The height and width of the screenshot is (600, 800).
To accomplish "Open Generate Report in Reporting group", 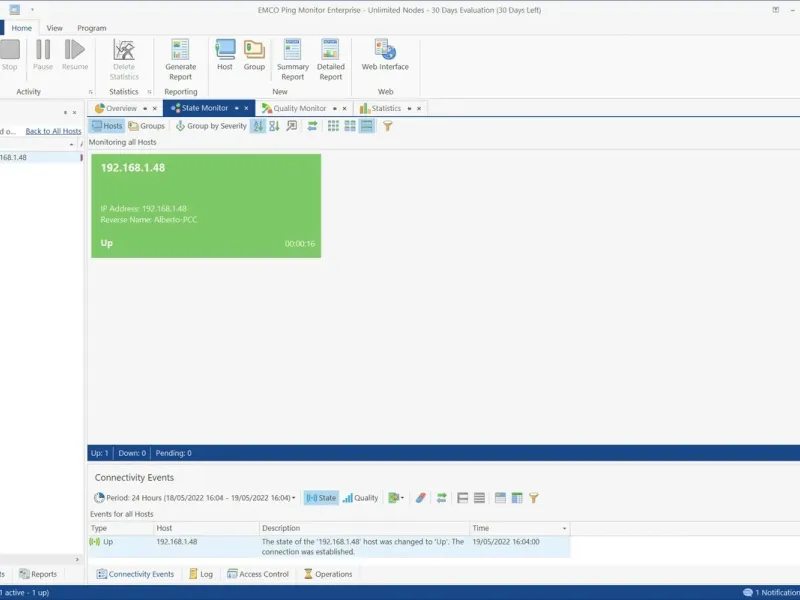I will click(181, 60).
